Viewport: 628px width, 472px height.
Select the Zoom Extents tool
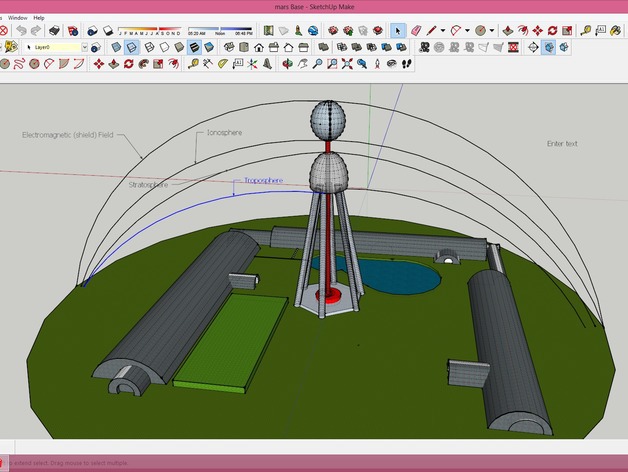pos(347,64)
